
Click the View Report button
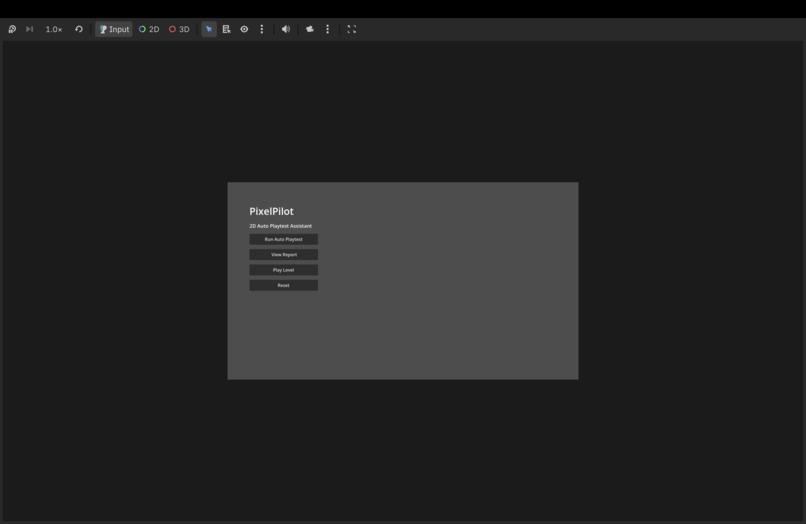click(x=284, y=255)
